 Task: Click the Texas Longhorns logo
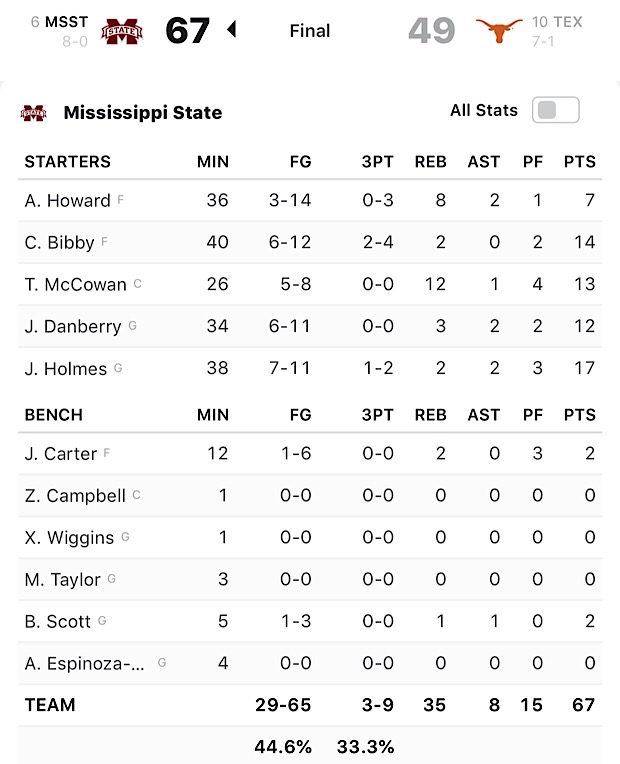point(499,30)
